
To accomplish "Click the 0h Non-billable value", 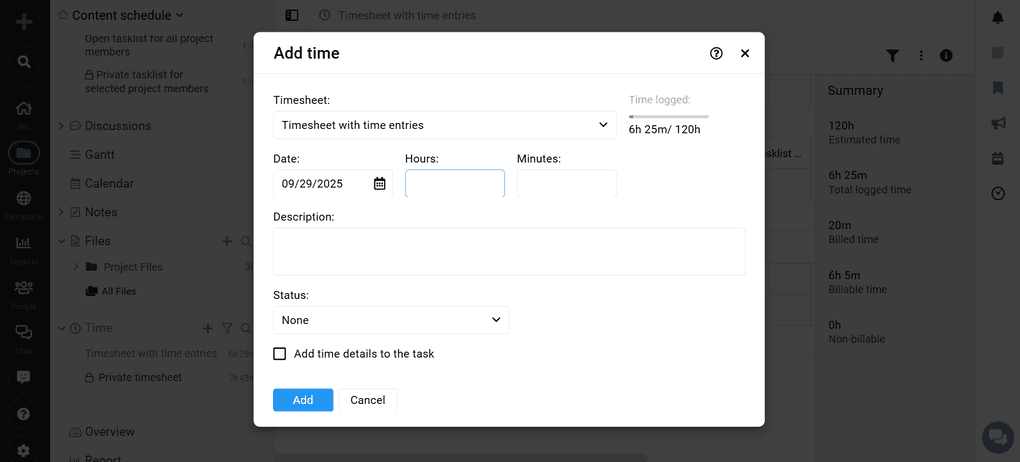I will [x=835, y=325].
